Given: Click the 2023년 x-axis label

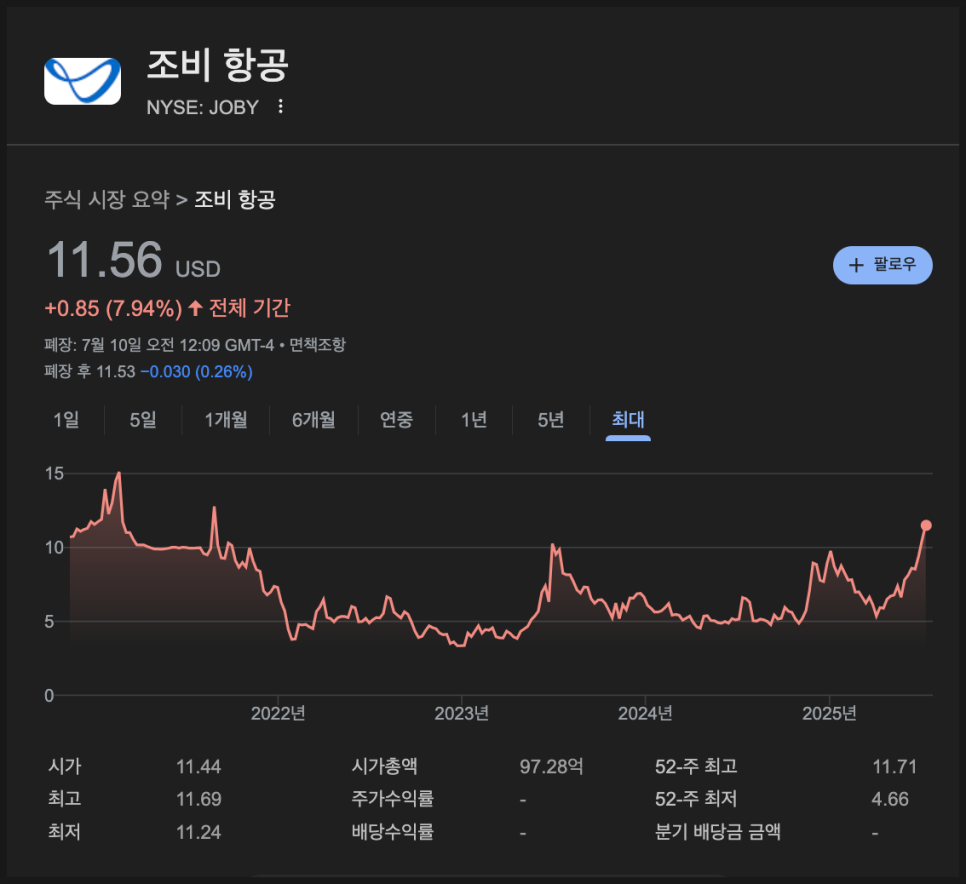Looking at the screenshot, I should [x=461, y=713].
